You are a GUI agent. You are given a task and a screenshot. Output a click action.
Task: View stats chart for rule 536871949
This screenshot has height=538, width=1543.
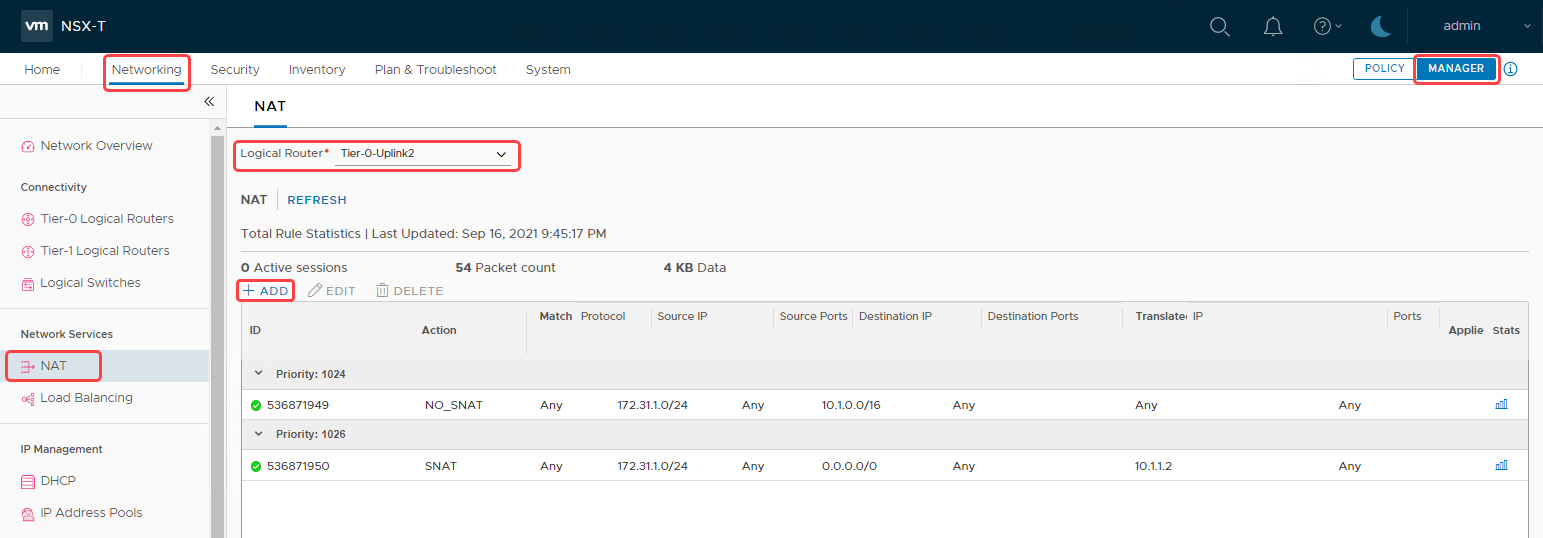coord(1501,404)
